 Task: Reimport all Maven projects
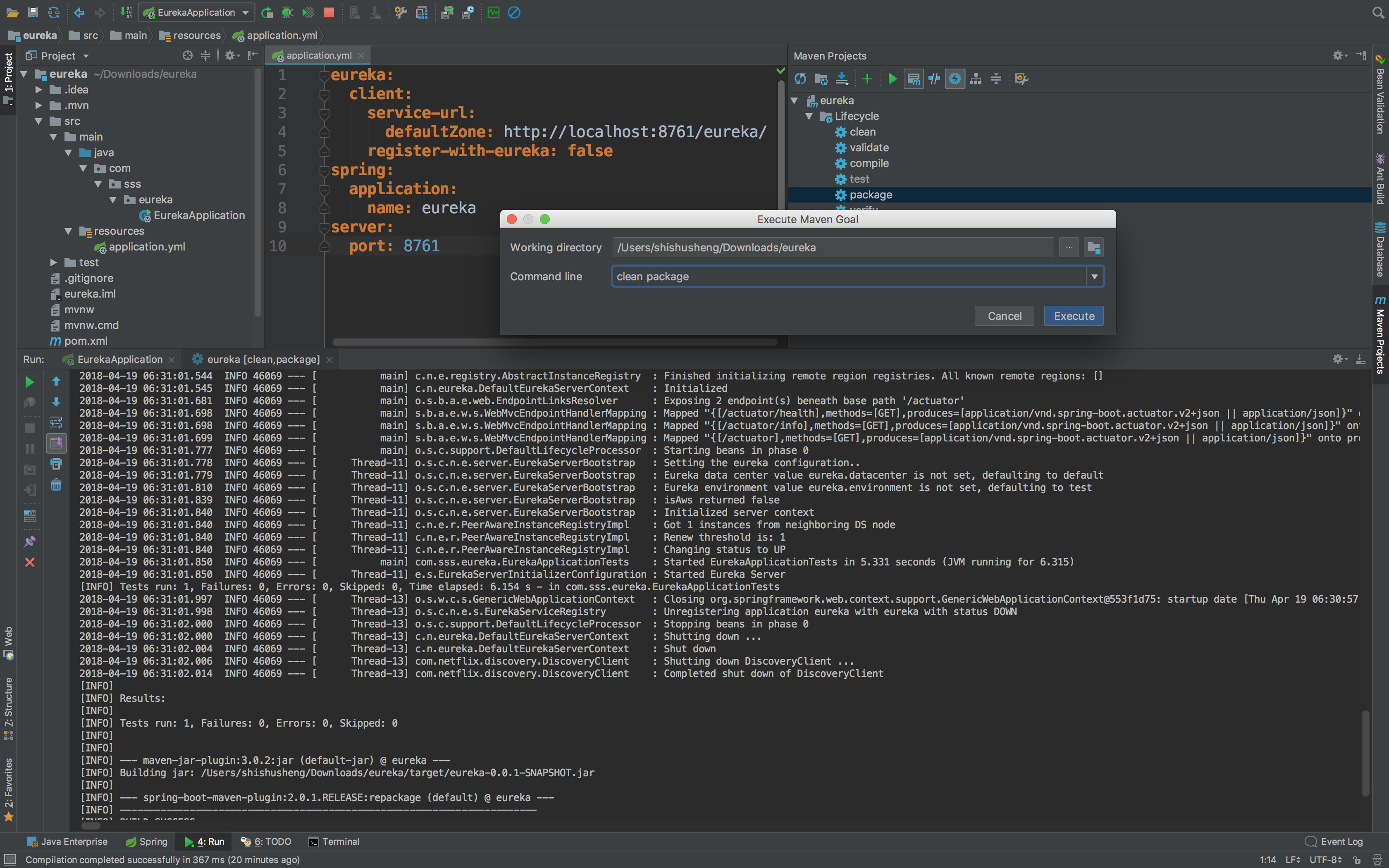point(800,79)
